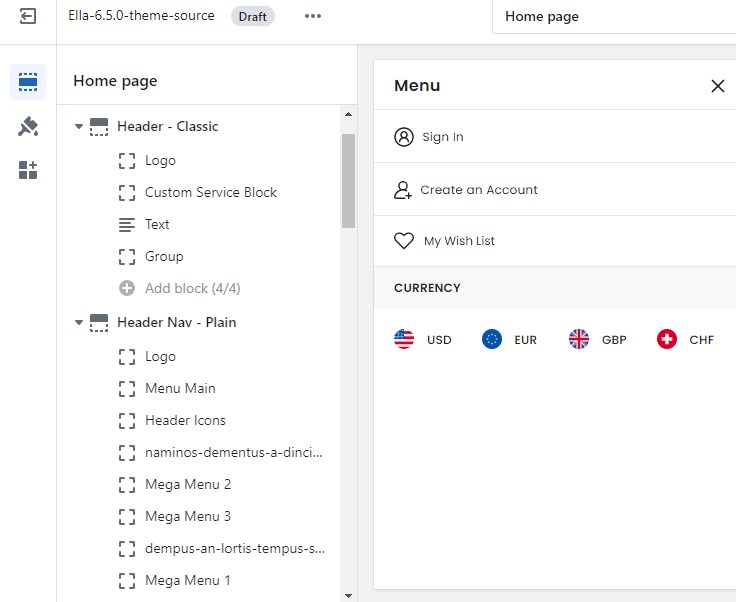The height and width of the screenshot is (602, 736).
Task: Click the plus icon beside Add block
Action: (x=127, y=288)
